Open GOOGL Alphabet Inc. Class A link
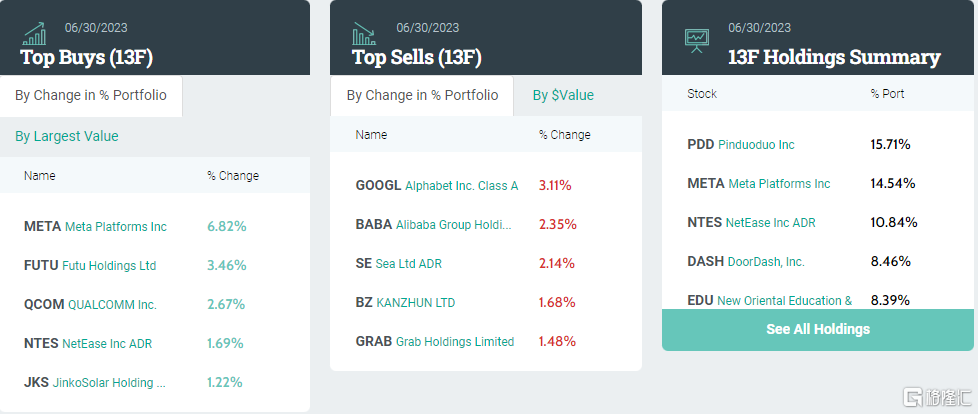The height and width of the screenshot is (414, 978). point(437,186)
